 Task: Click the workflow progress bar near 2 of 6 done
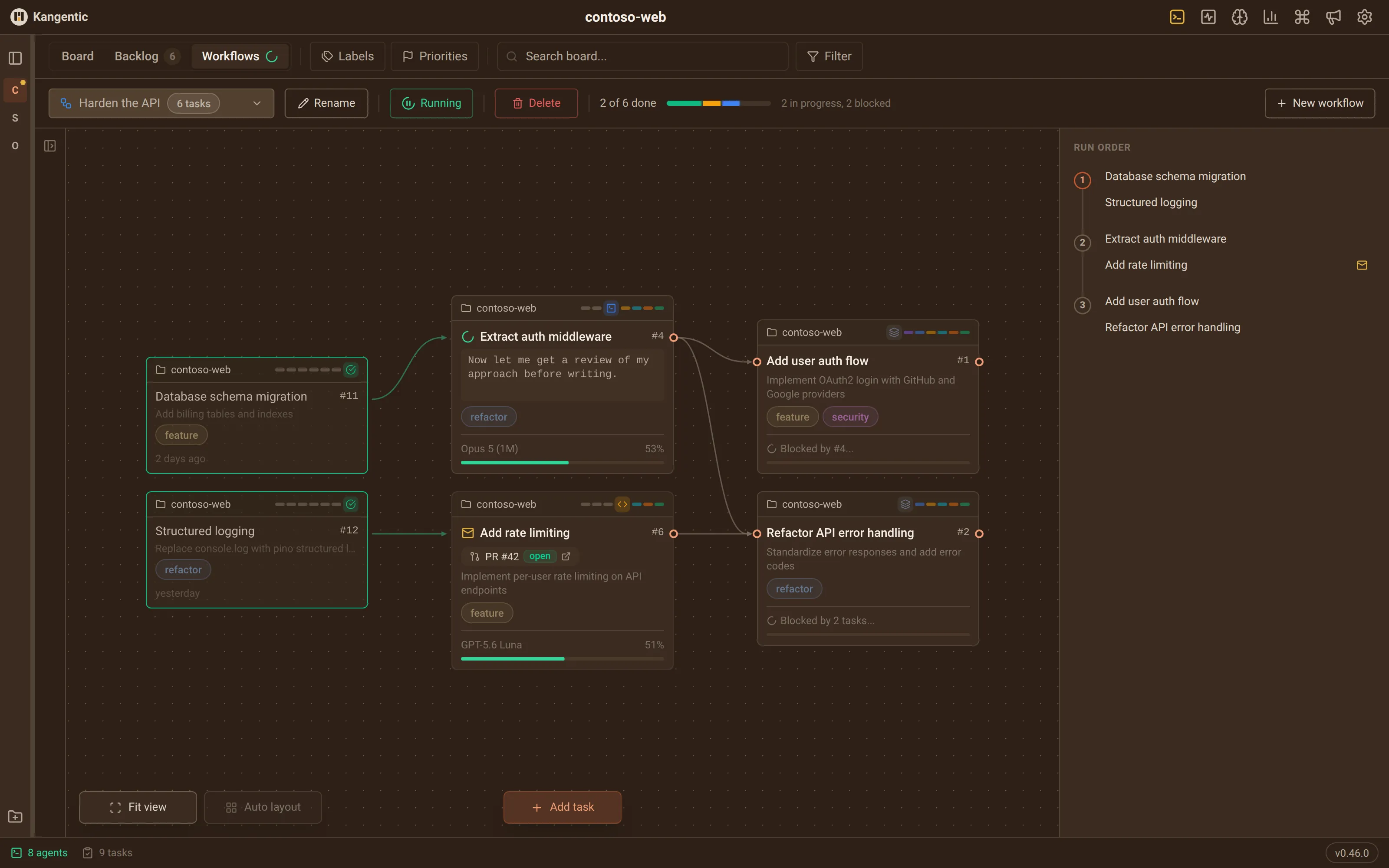pyautogui.click(x=718, y=103)
